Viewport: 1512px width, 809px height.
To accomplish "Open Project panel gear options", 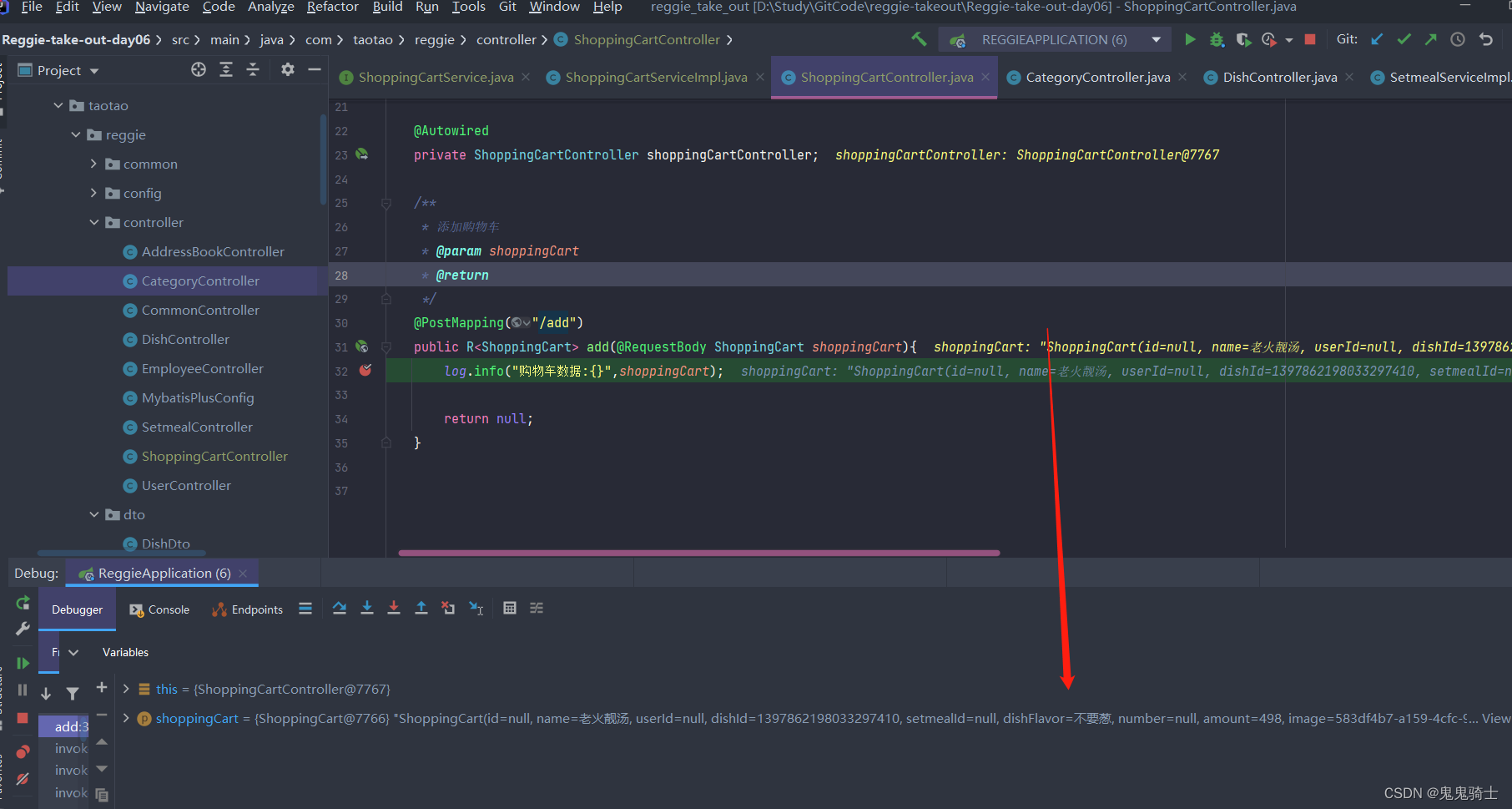I will (x=288, y=70).
